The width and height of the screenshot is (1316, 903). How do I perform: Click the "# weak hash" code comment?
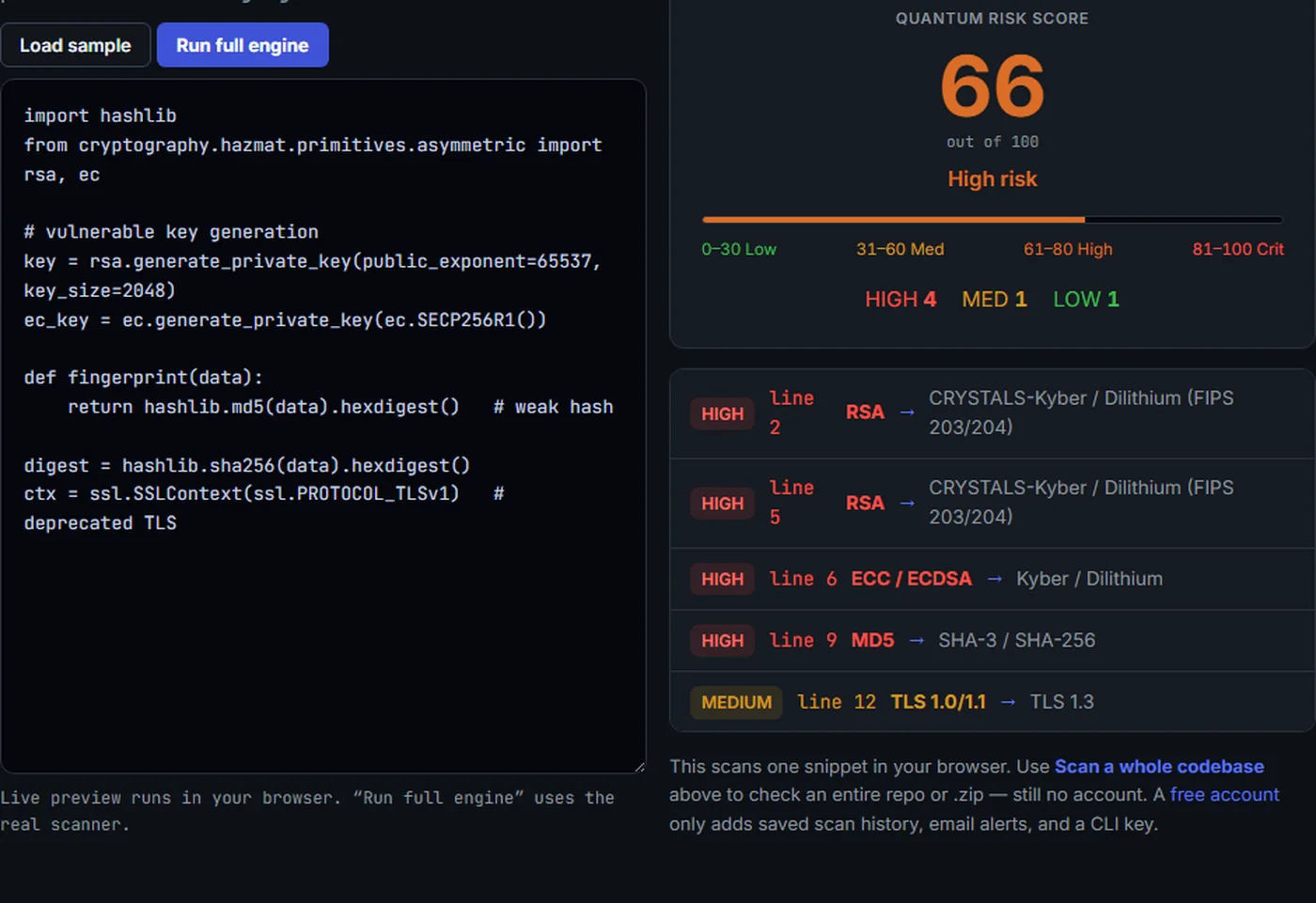coord(554,407)
